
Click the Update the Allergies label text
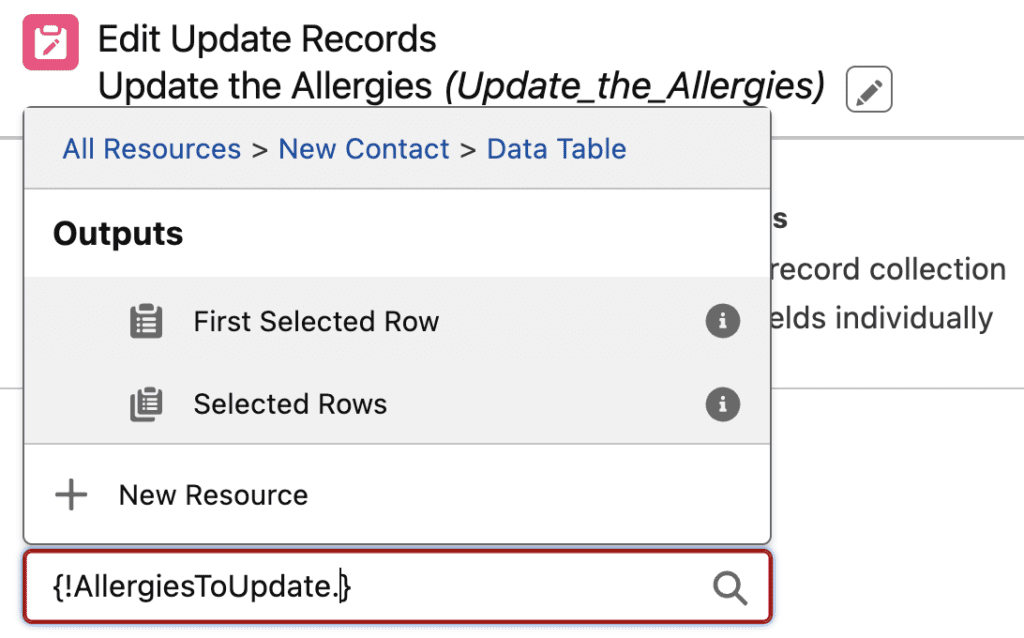point(265,87)
